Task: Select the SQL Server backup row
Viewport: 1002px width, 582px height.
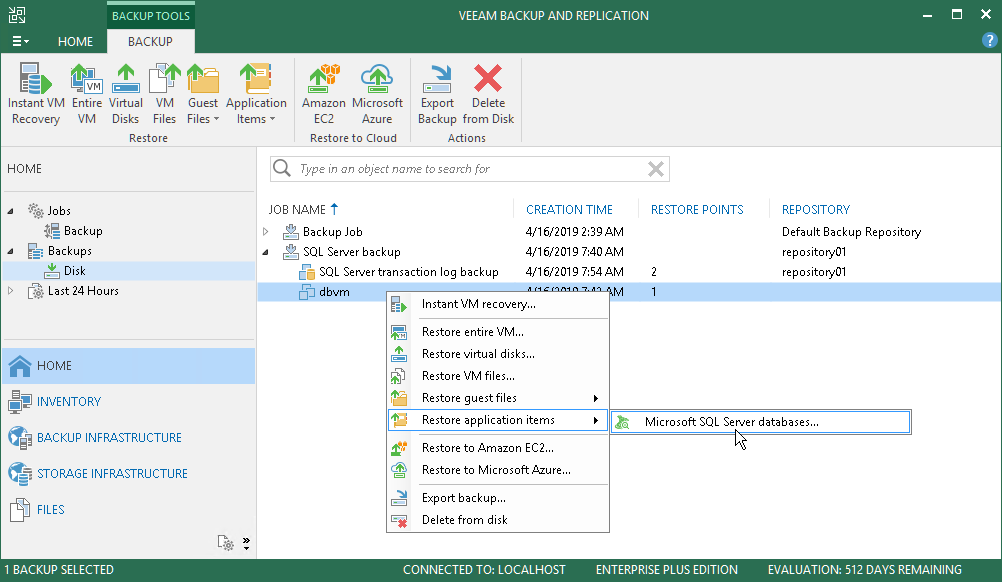Action: coord(629,252)
